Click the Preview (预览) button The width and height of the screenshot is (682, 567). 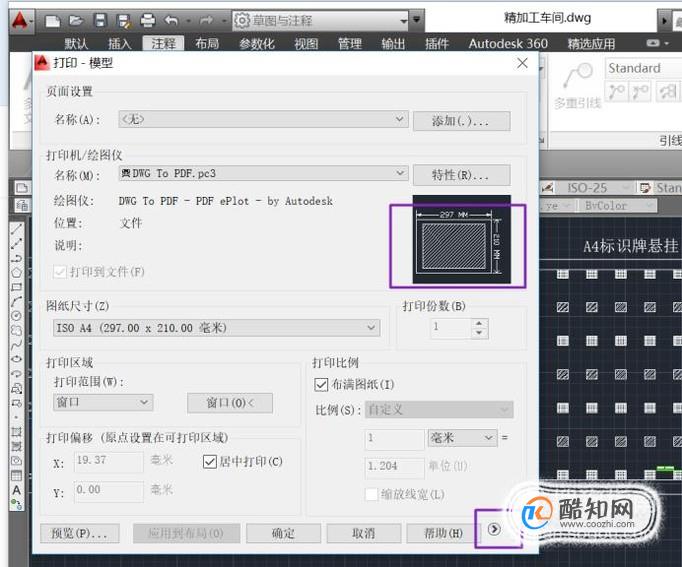[x=80, y=533]
